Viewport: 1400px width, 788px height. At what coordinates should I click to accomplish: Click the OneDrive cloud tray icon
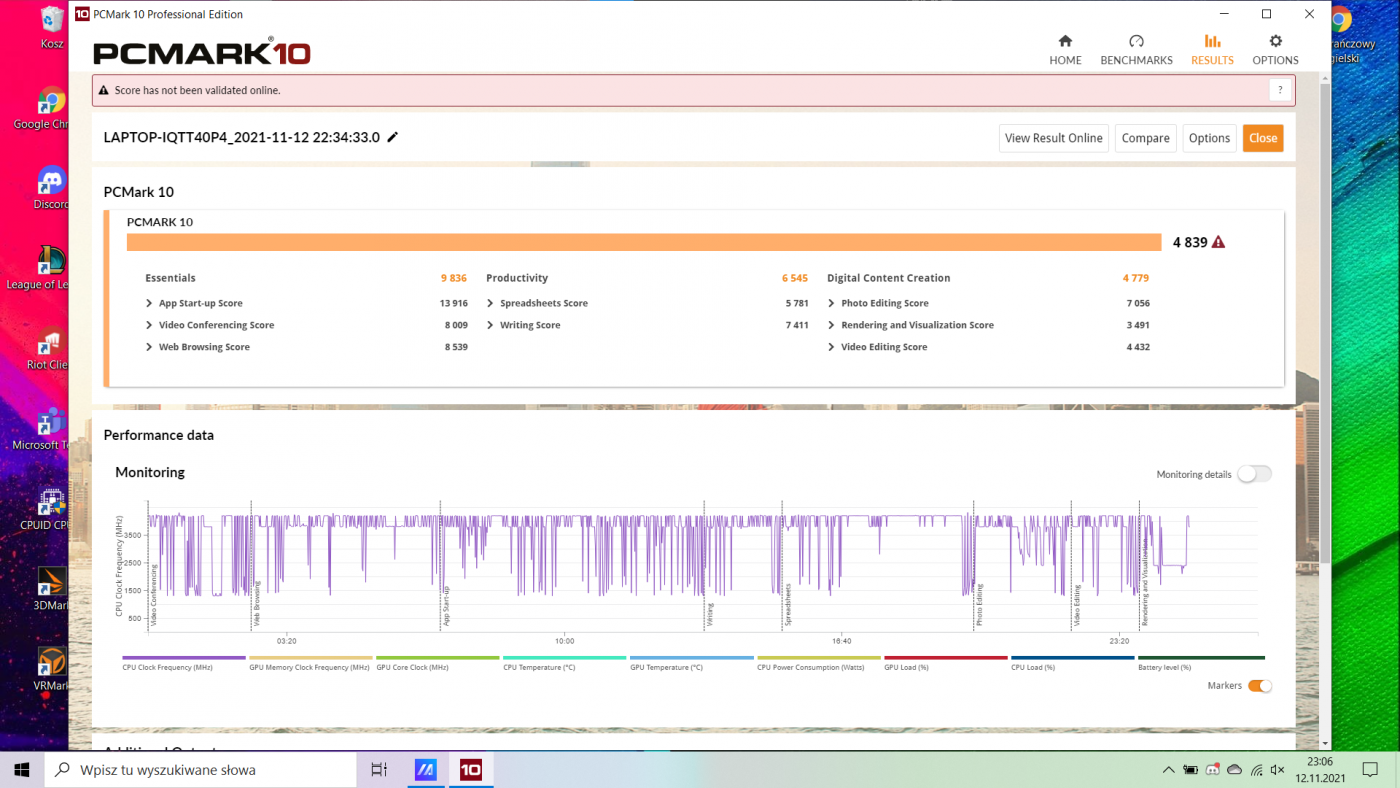pos(1234,770)
